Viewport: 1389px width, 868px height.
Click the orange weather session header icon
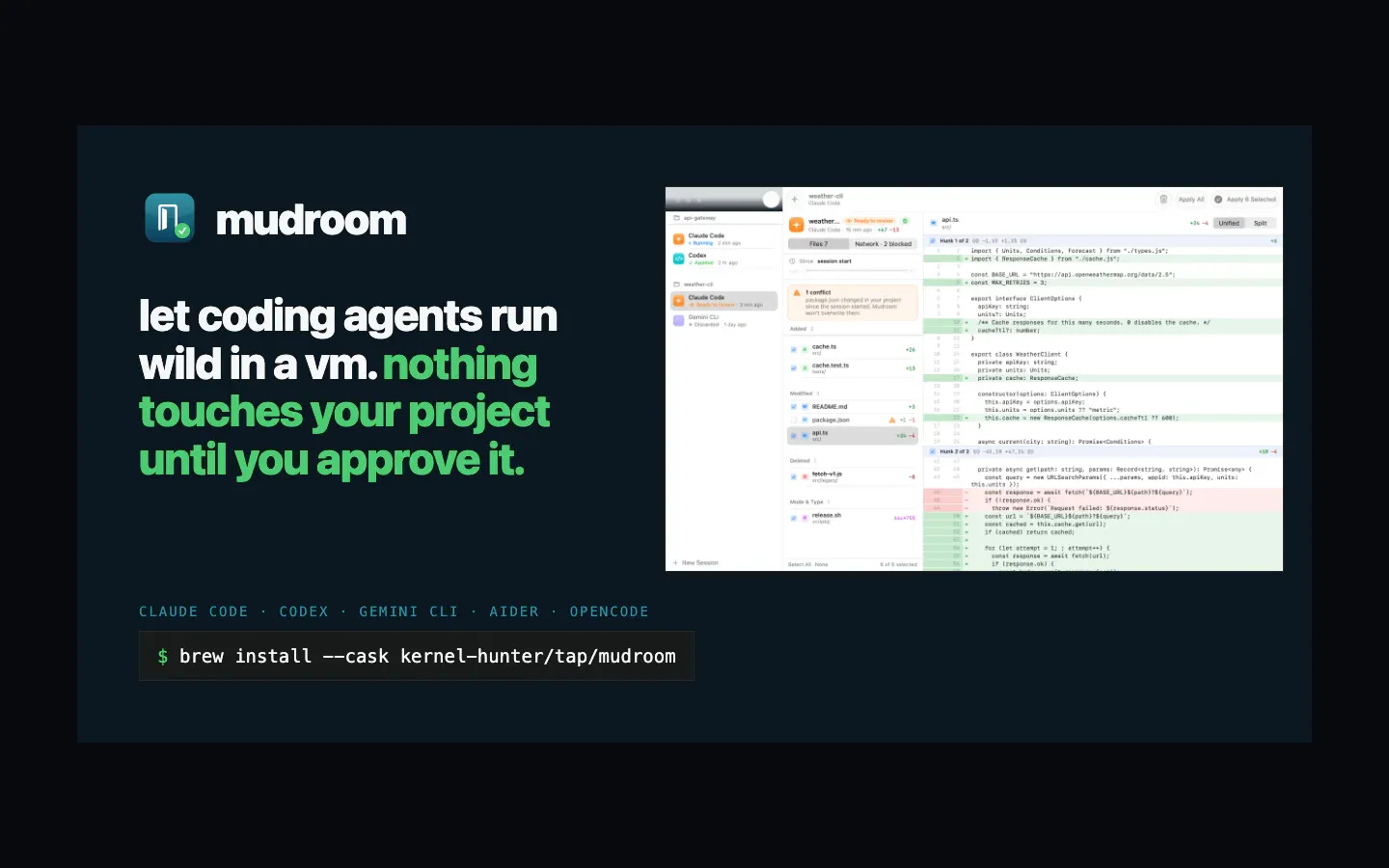[797, 225]
